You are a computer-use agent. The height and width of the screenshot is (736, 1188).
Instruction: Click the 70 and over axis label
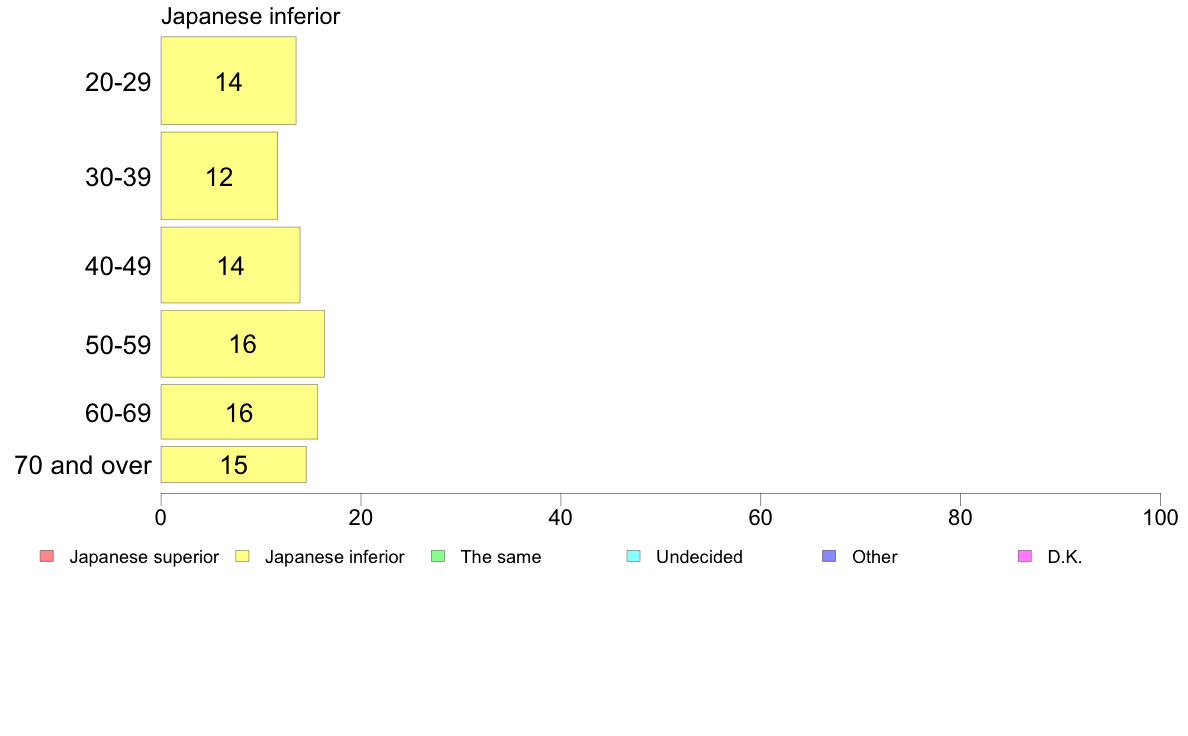click(x=83, y=465)
